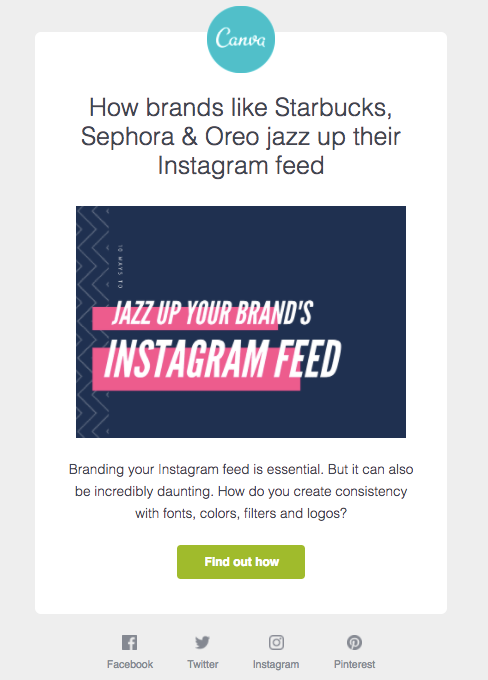Click the headline's last line "Instagram feed"

[x=241, y=166]
